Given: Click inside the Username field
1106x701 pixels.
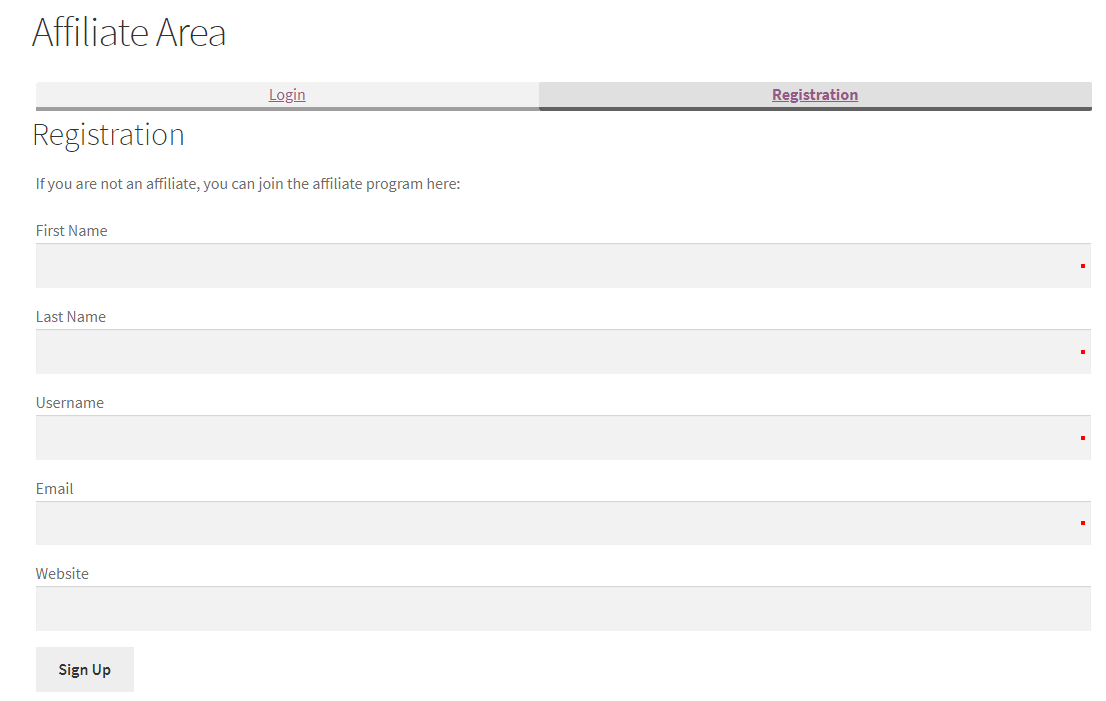Looking at the screenshot, I should click(550, 438).
